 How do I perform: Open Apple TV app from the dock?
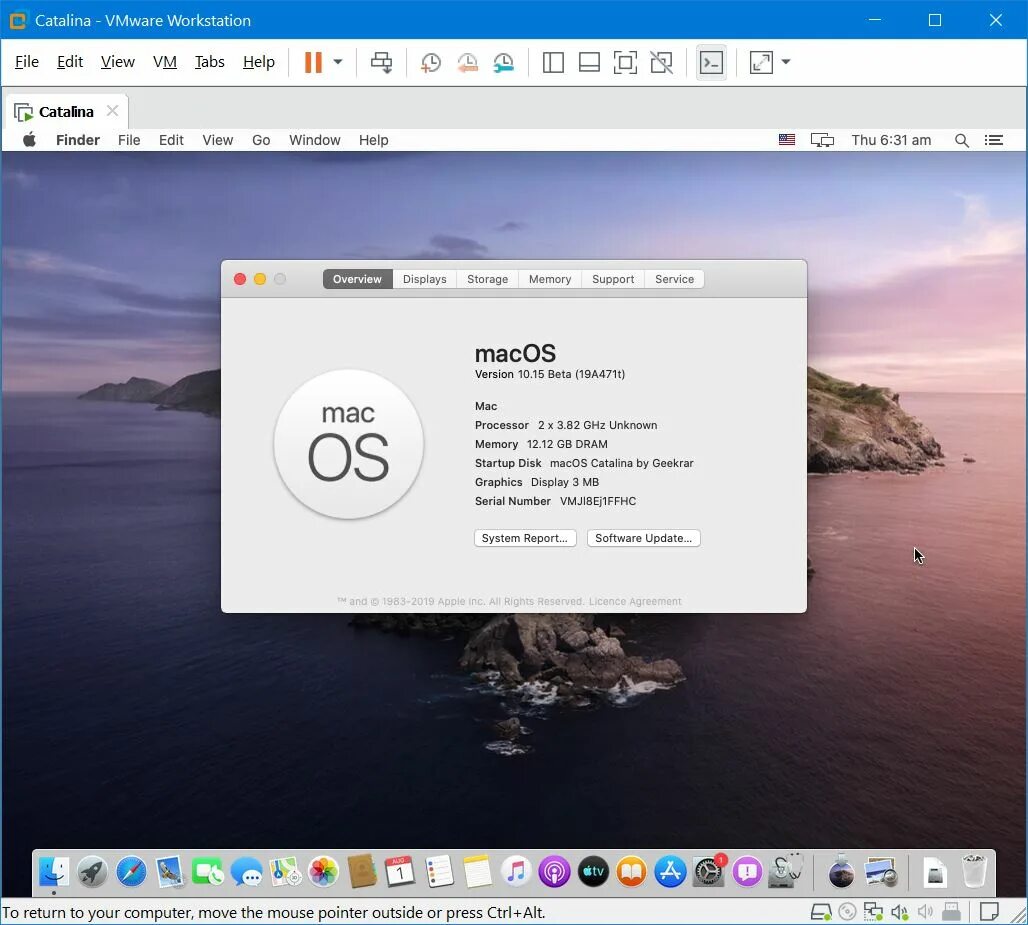593,872
